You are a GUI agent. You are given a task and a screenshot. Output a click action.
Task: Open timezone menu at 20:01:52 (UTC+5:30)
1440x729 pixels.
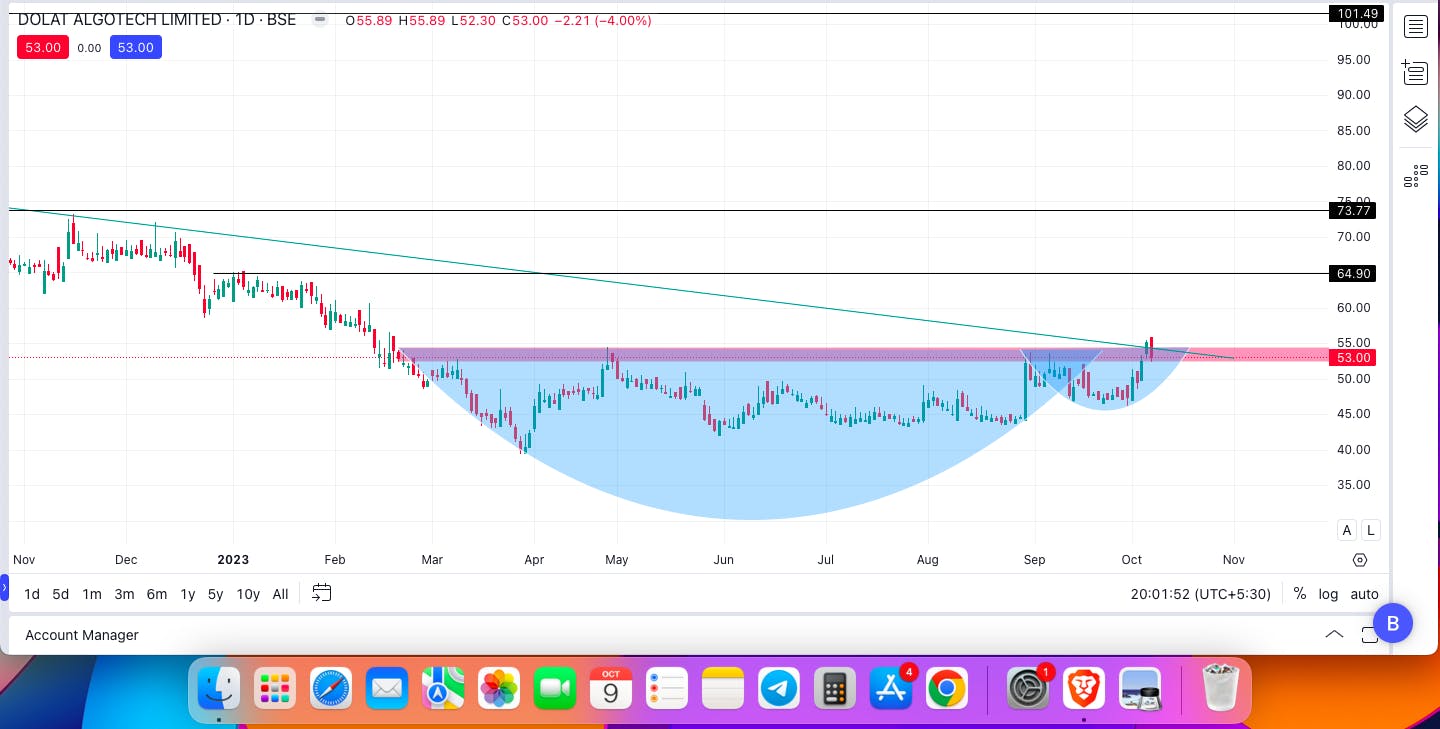1201,594
